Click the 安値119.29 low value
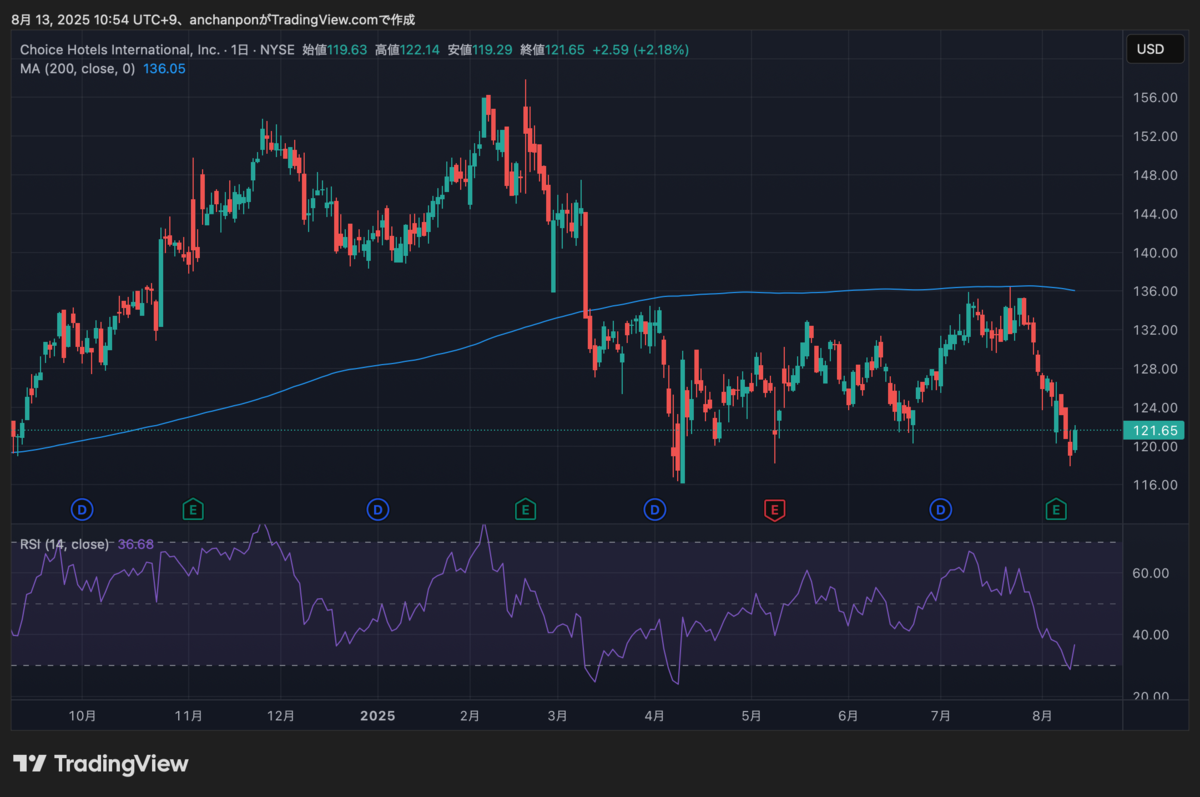This screenshot has height=797, width=1200. coord(481,49)
